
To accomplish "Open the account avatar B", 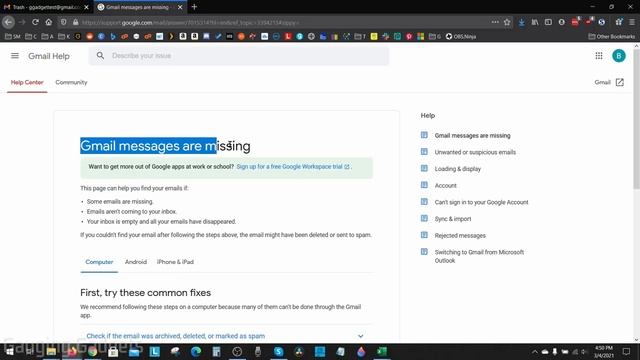I will coord(618,56).
